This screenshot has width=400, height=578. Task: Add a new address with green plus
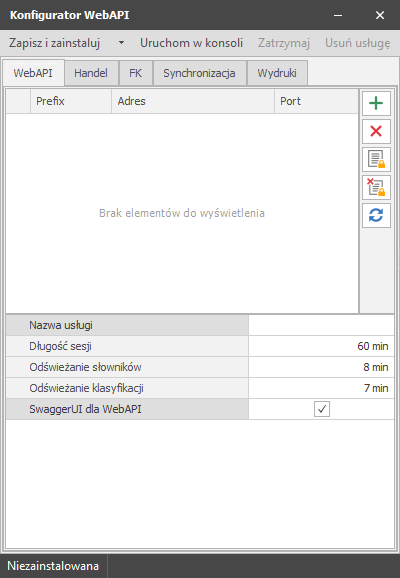point(376,103)
